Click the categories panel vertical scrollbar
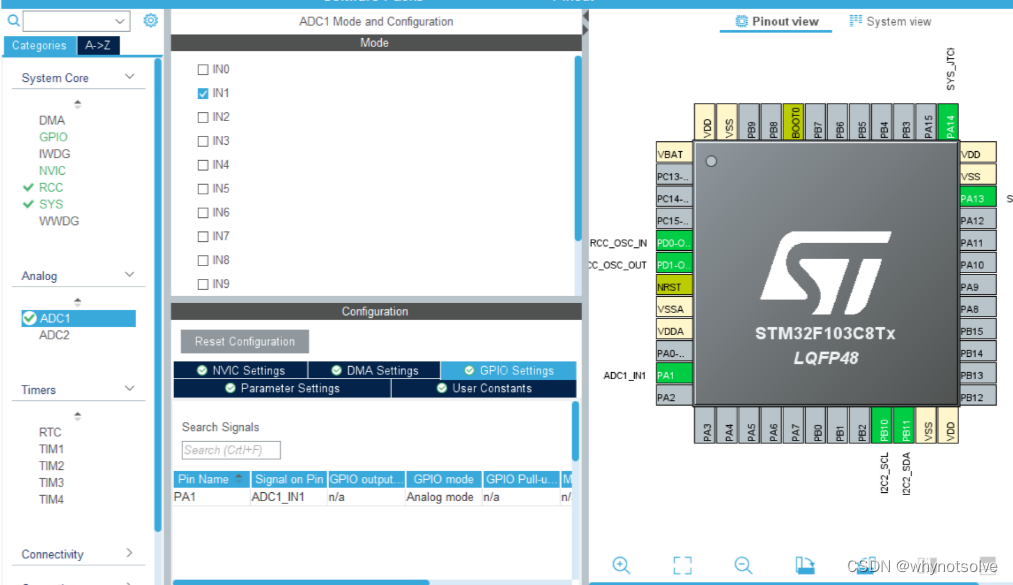Screen dimensions: 1013x585 (158, 294)
